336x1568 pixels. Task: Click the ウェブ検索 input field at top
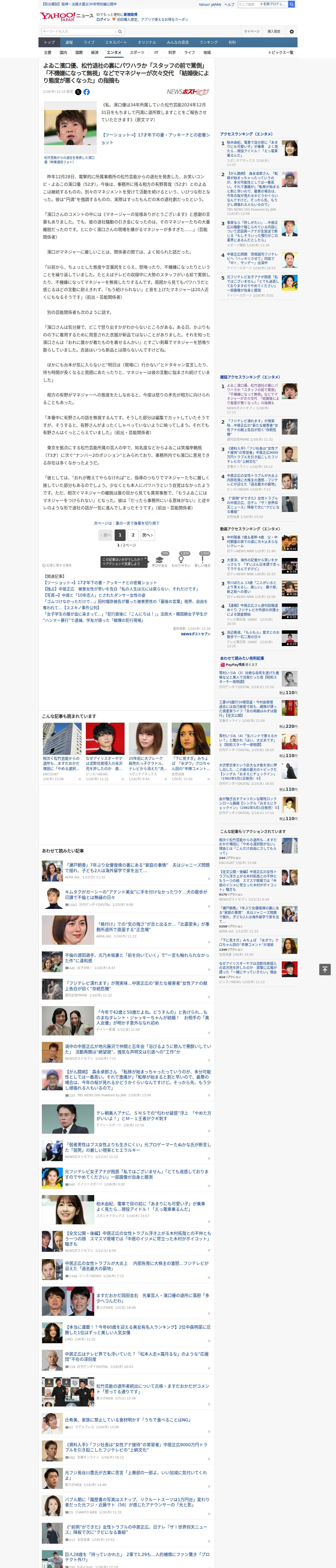(x=248, y=4)
